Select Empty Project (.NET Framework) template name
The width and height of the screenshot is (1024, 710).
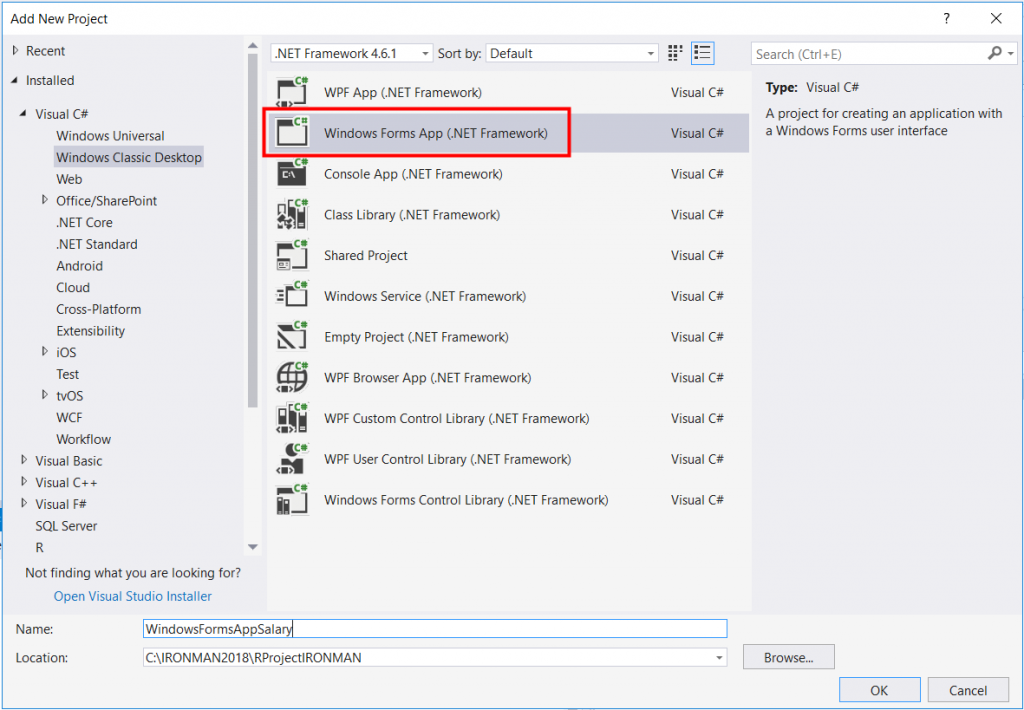click(x=417, y=337)
